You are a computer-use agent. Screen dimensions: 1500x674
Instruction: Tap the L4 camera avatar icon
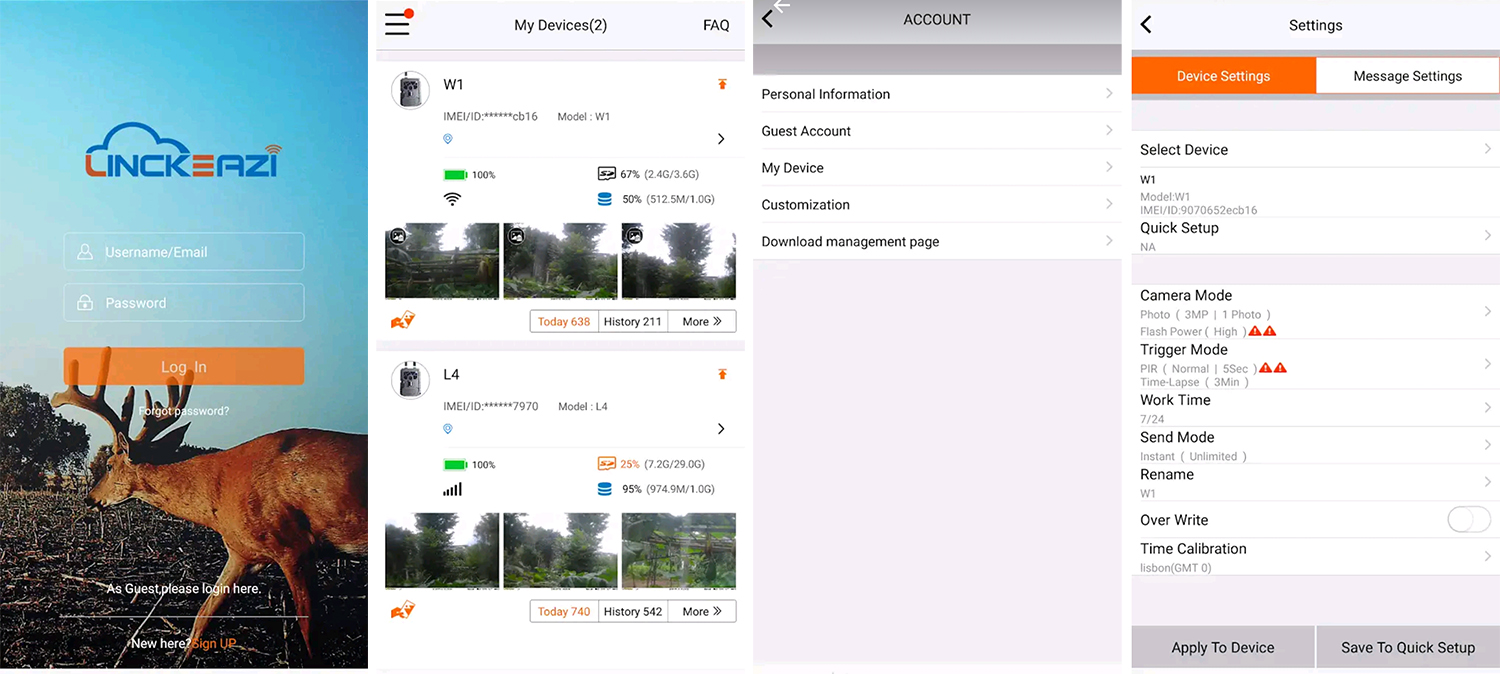coord(410,380)
